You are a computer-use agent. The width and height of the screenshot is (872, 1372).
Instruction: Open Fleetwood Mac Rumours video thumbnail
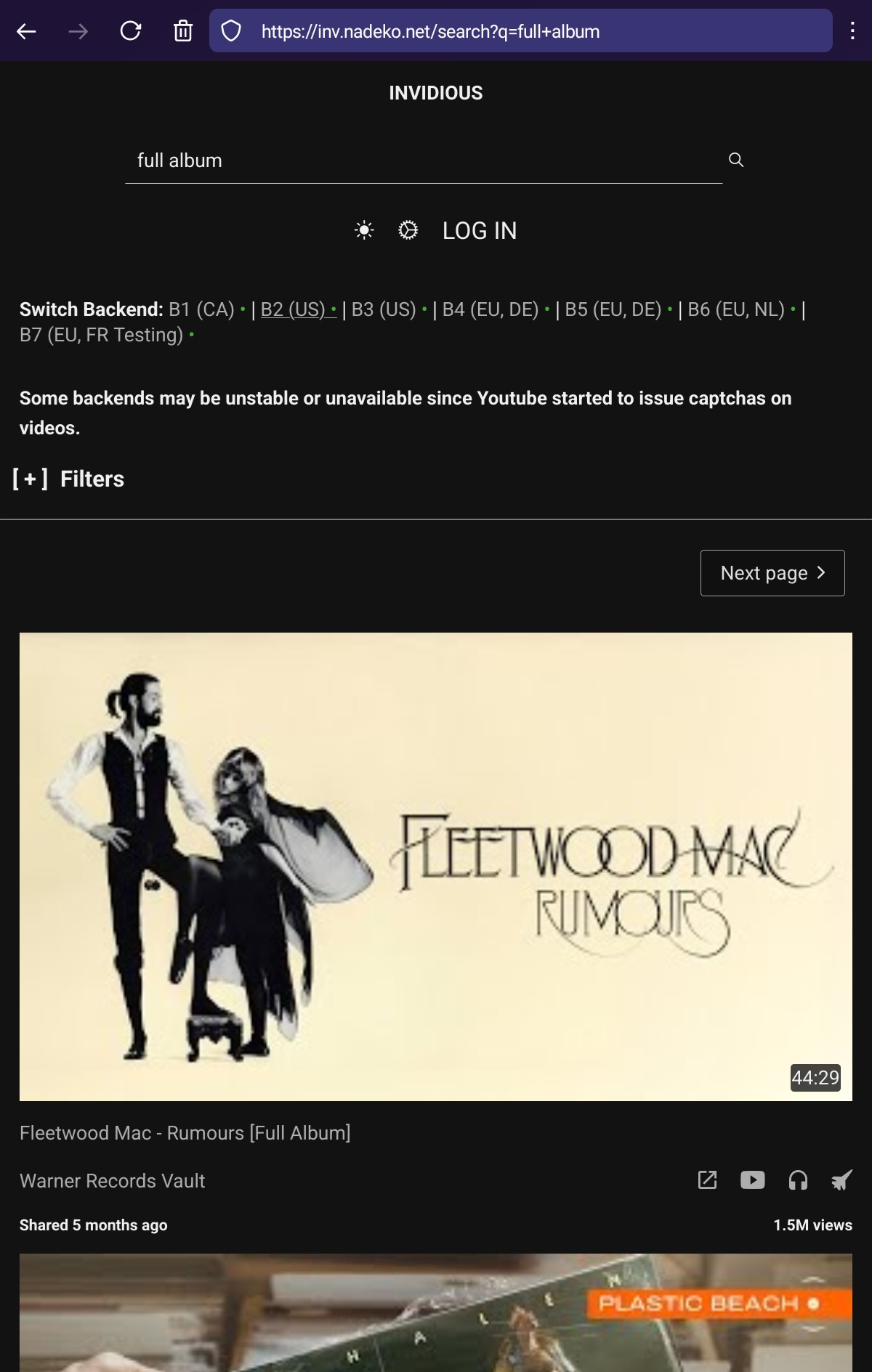coord(436,866)
